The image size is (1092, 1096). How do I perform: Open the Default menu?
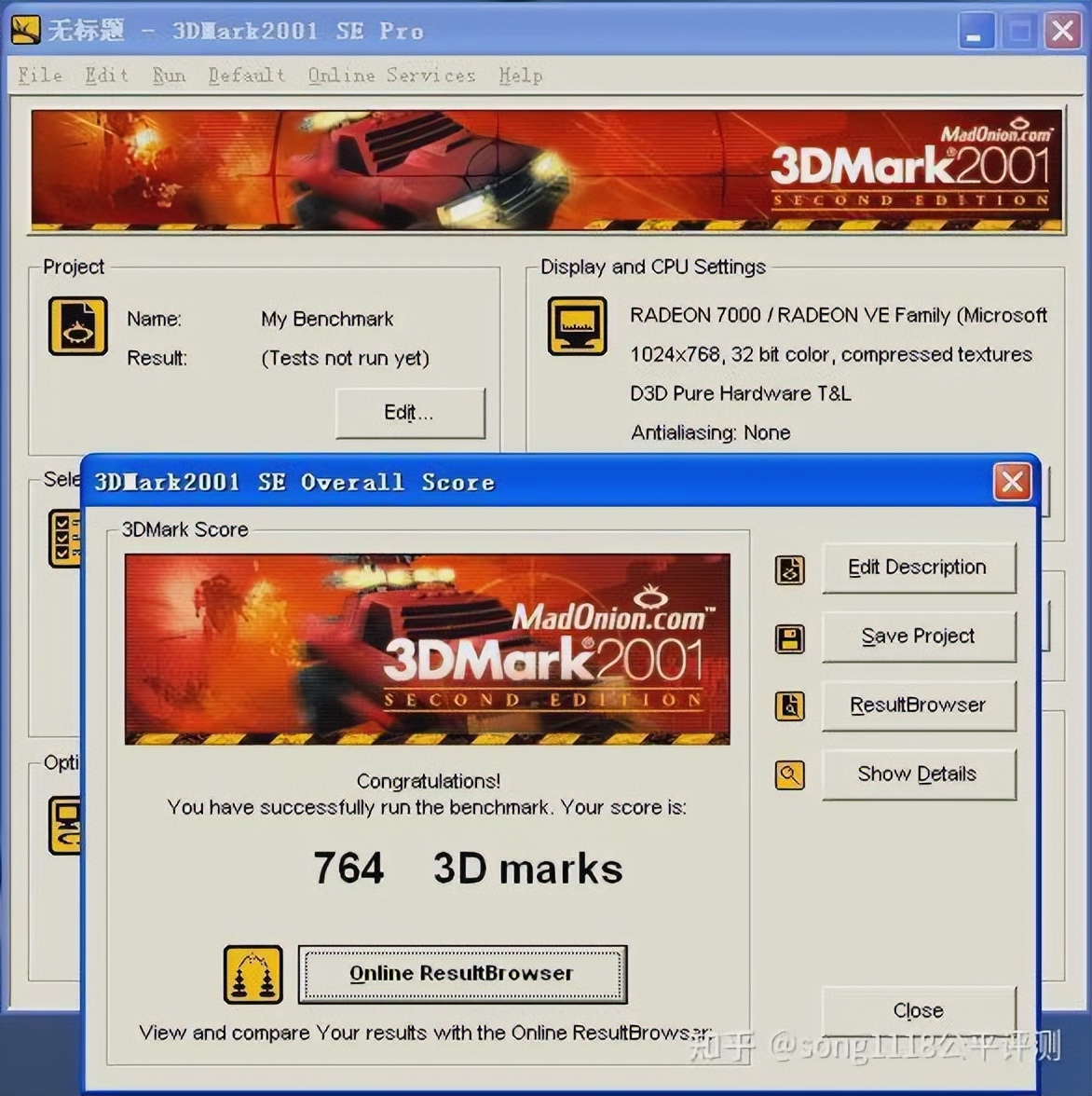[246, 75]
